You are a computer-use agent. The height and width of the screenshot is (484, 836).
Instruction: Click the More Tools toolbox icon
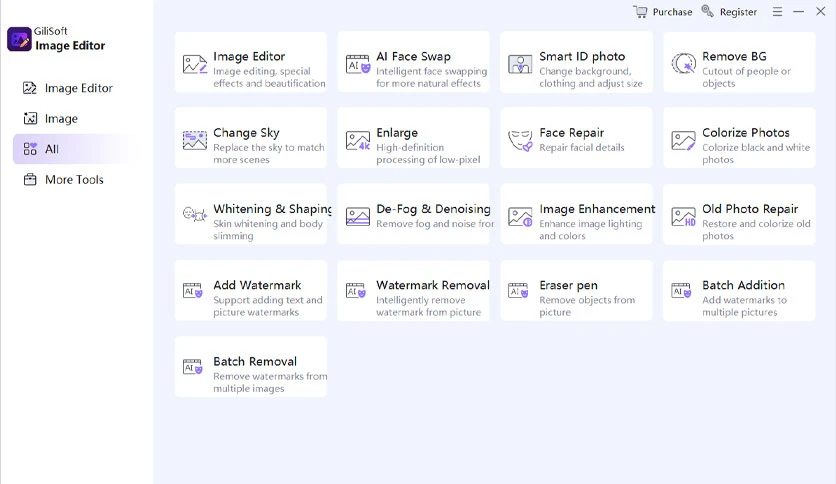point(30,180)
